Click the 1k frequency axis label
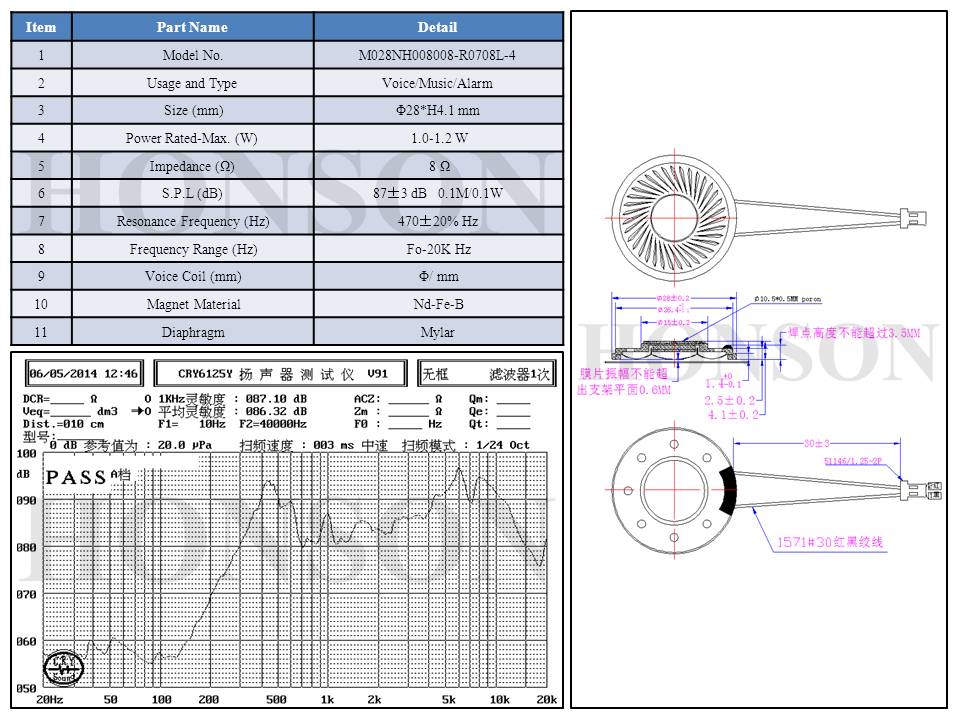960x720 pixels. [x=327, y=700]
